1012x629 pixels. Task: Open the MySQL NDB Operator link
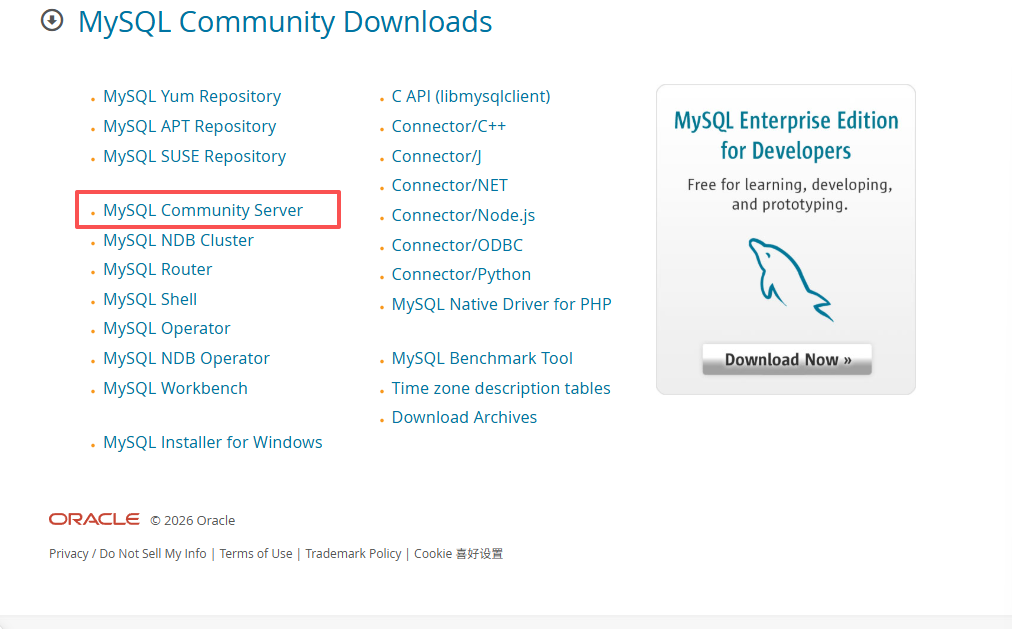pos(187,358)
